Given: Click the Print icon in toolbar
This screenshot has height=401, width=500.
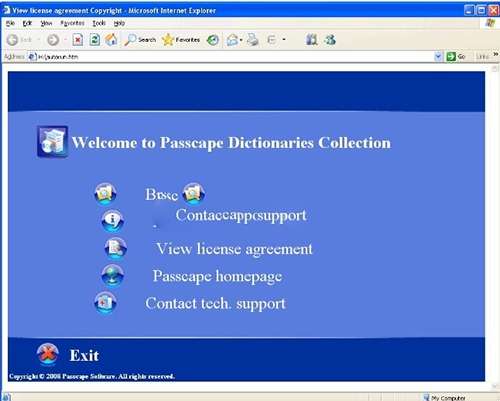Looking at the screenshot, I should coord(253,40).
